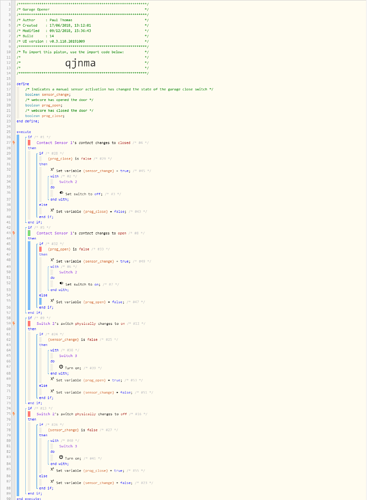Viewport: 368px width, 500px height.
Task: Select the 'Contact Sensor 1 changes to closed' condition
Action: point(83,143)
